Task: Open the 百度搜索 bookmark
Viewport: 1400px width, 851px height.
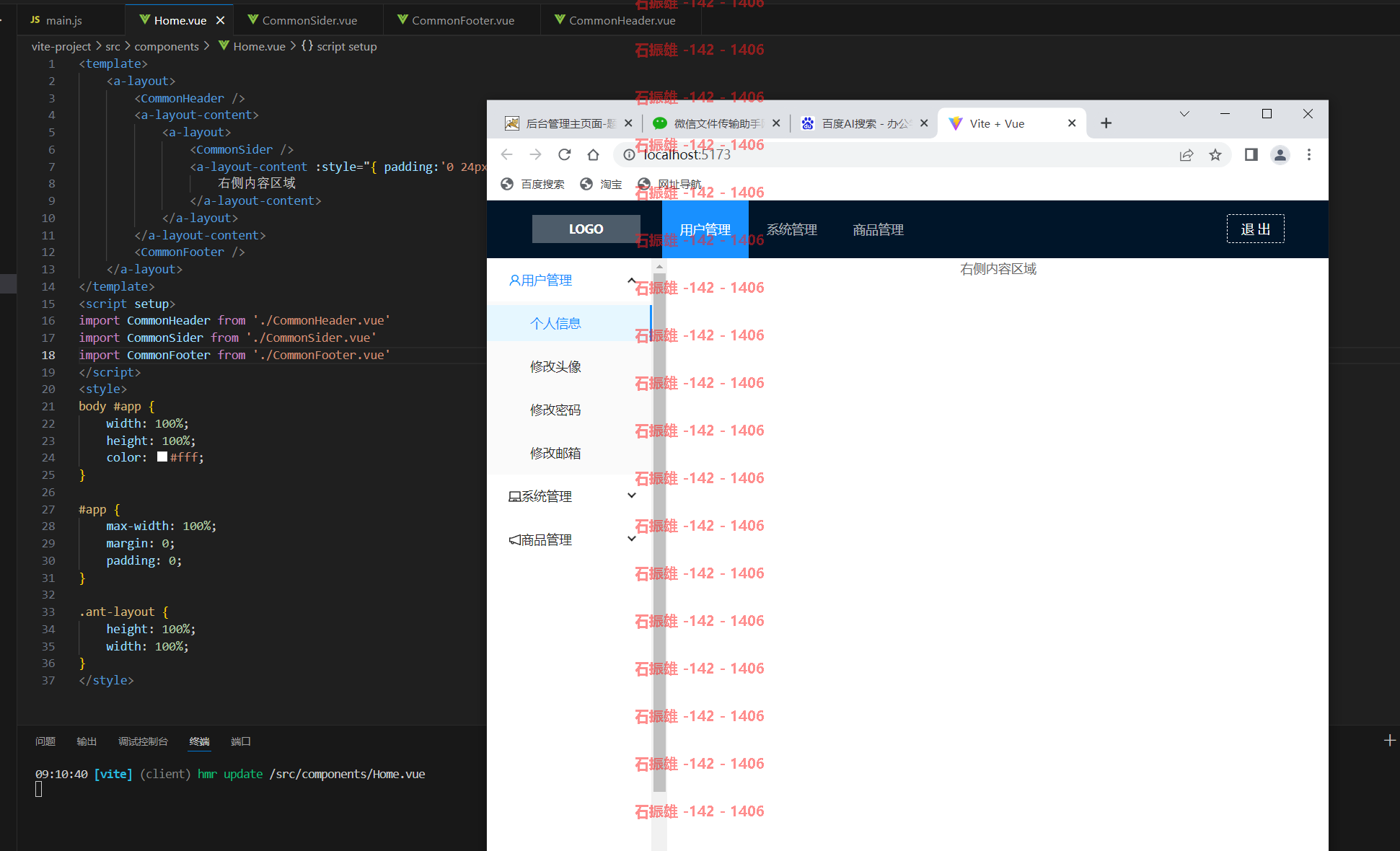Action: (x=533, y=184)
